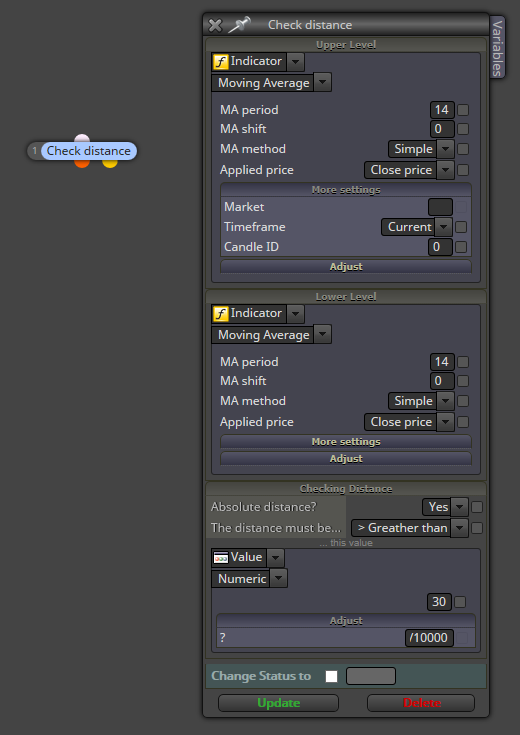
Task: Collapse the value Adjust section
Action: click(x=346, y=621)
